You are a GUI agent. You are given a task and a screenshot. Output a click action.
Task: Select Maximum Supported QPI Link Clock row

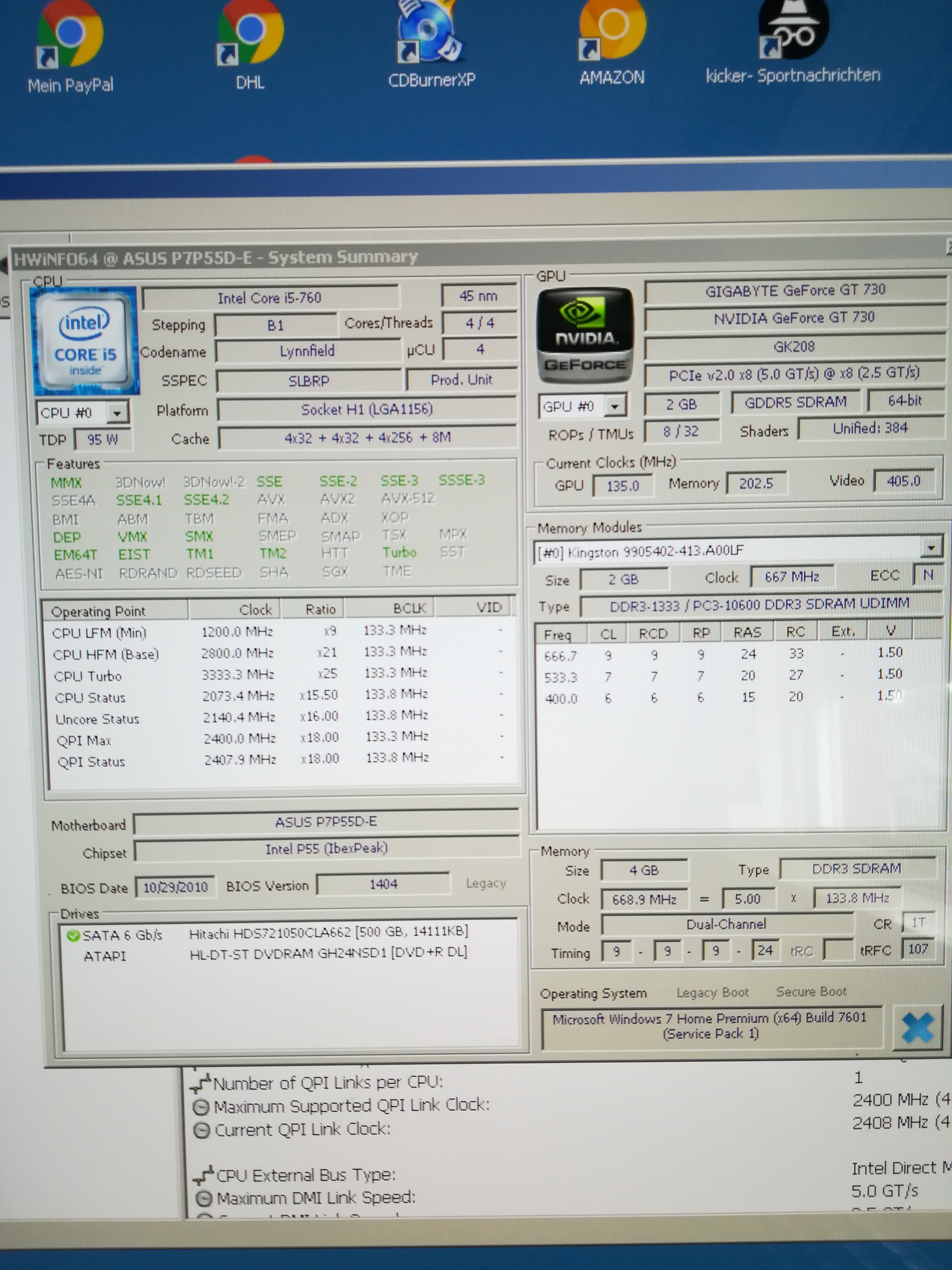pos(351,1106)
